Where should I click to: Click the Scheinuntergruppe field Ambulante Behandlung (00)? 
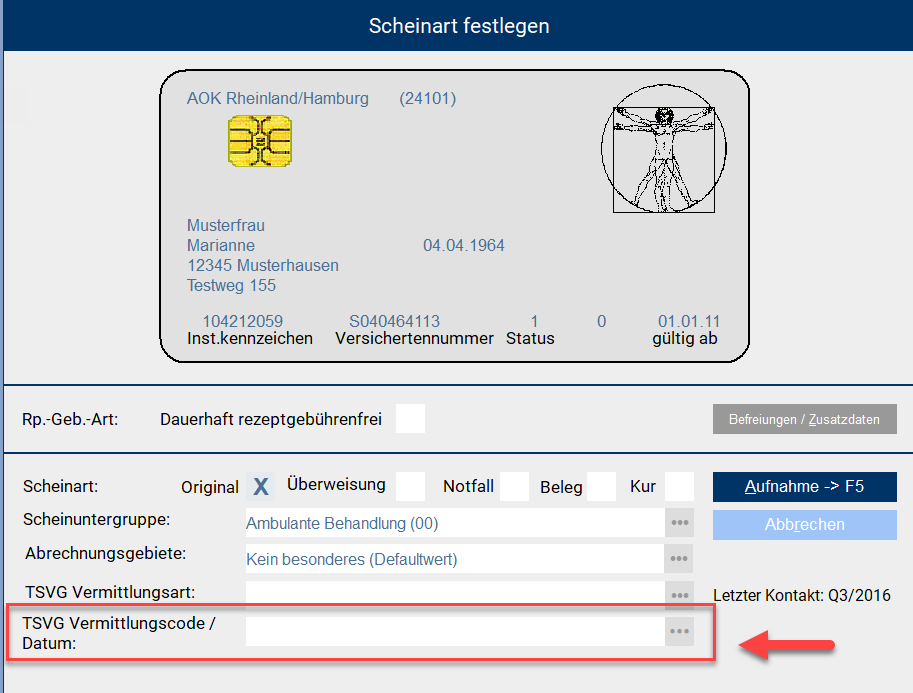pyautogui.click(x=455, y=523)
